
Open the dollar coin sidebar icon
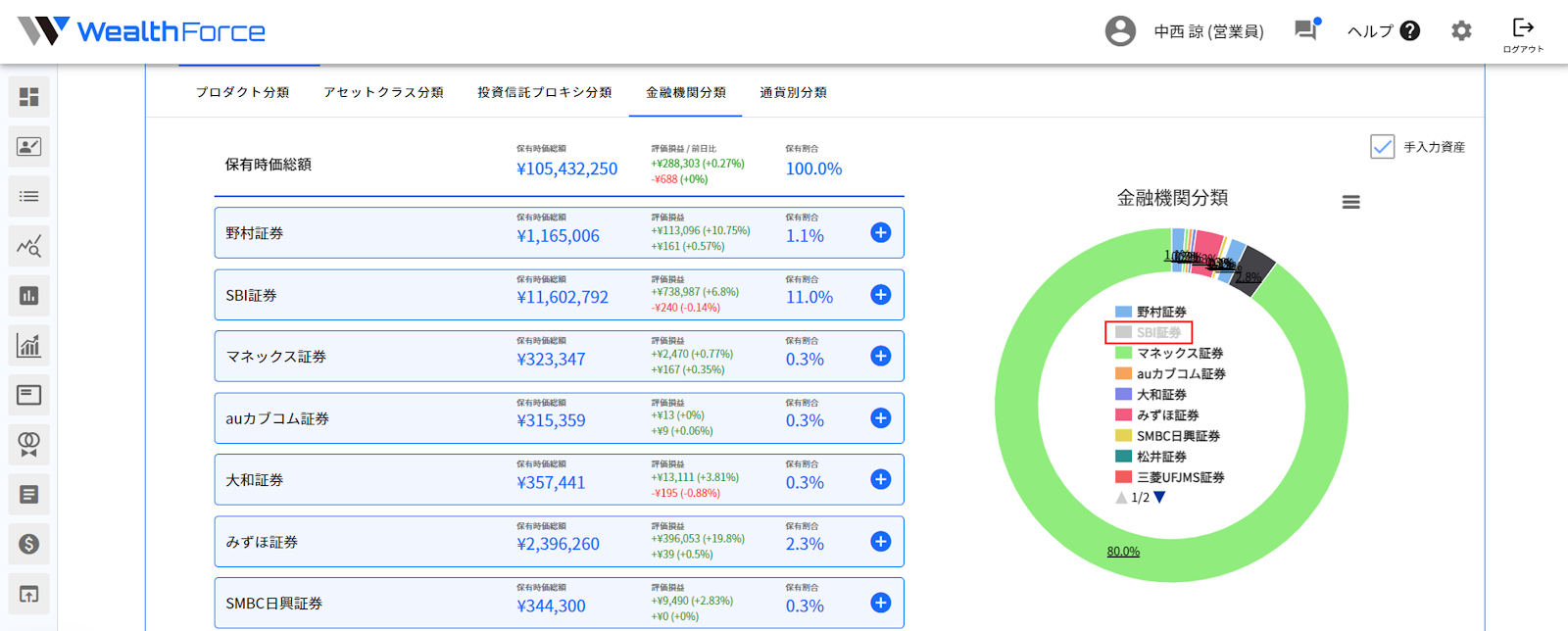pyautogui.click(x=28, y=544)
